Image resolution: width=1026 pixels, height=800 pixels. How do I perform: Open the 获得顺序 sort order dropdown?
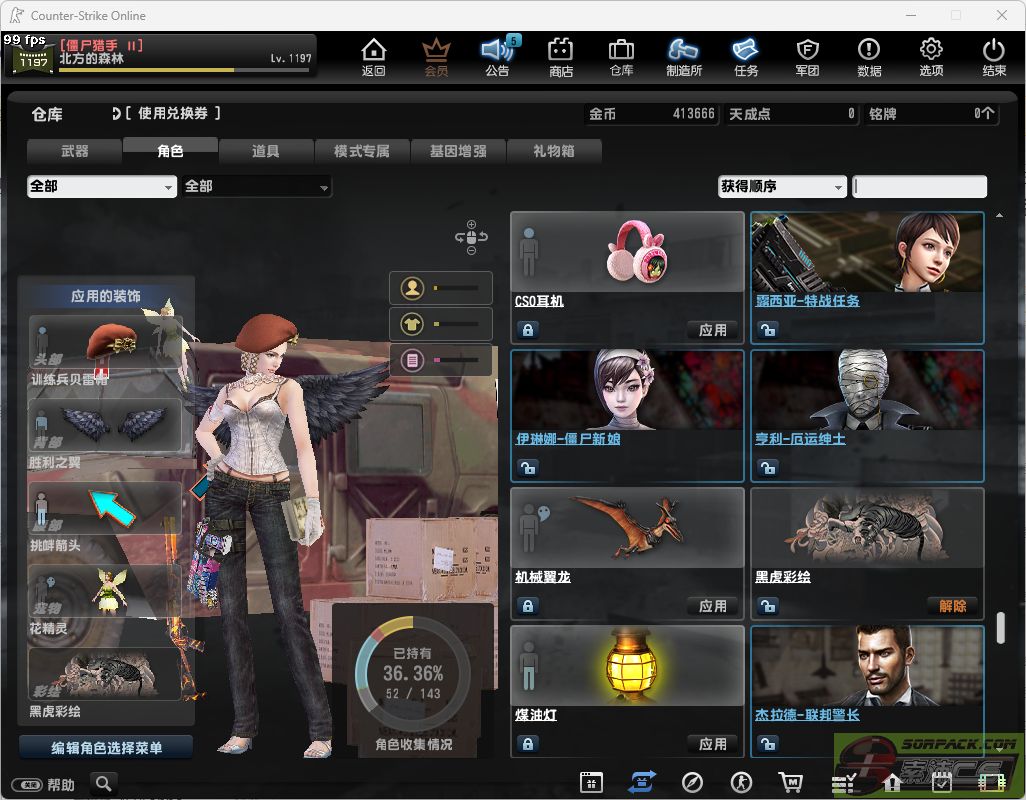click(782, 187)
